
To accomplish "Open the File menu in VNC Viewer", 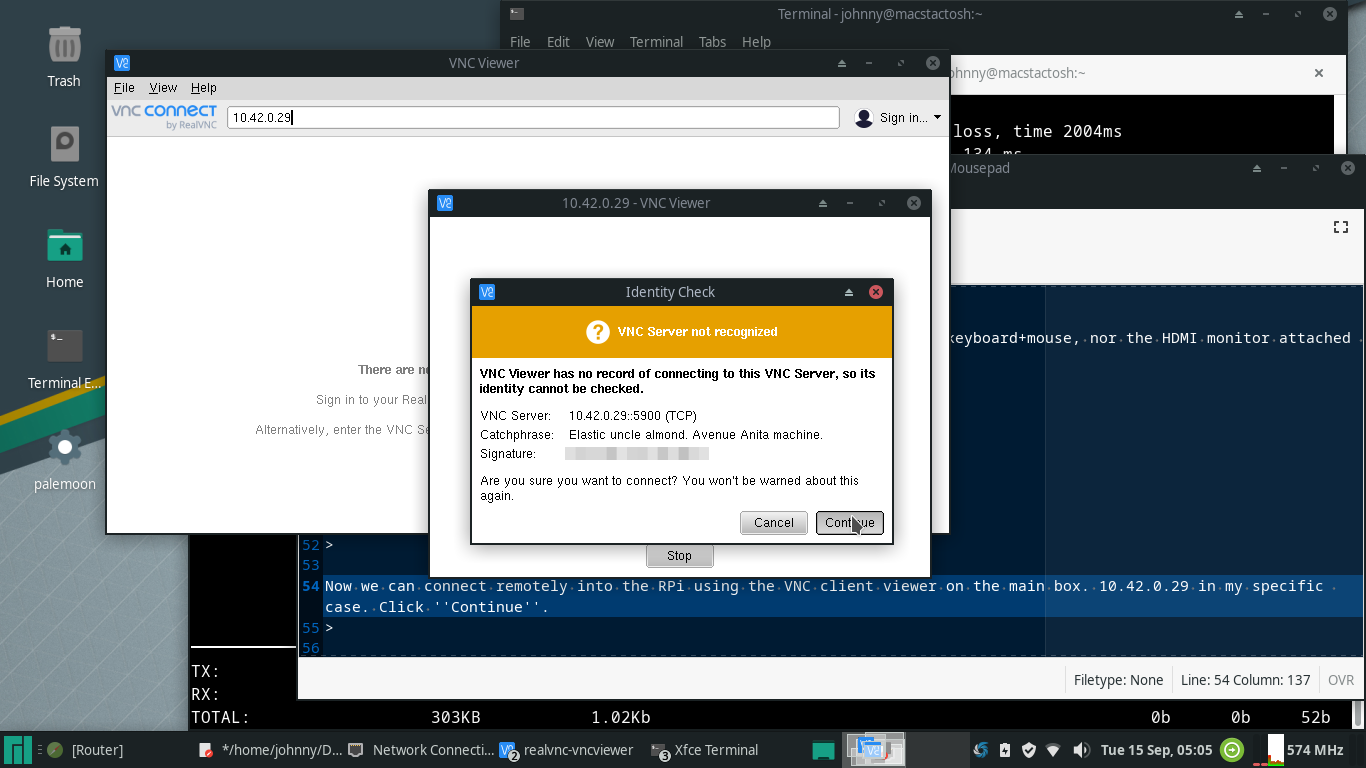I will tap(124, 88).
